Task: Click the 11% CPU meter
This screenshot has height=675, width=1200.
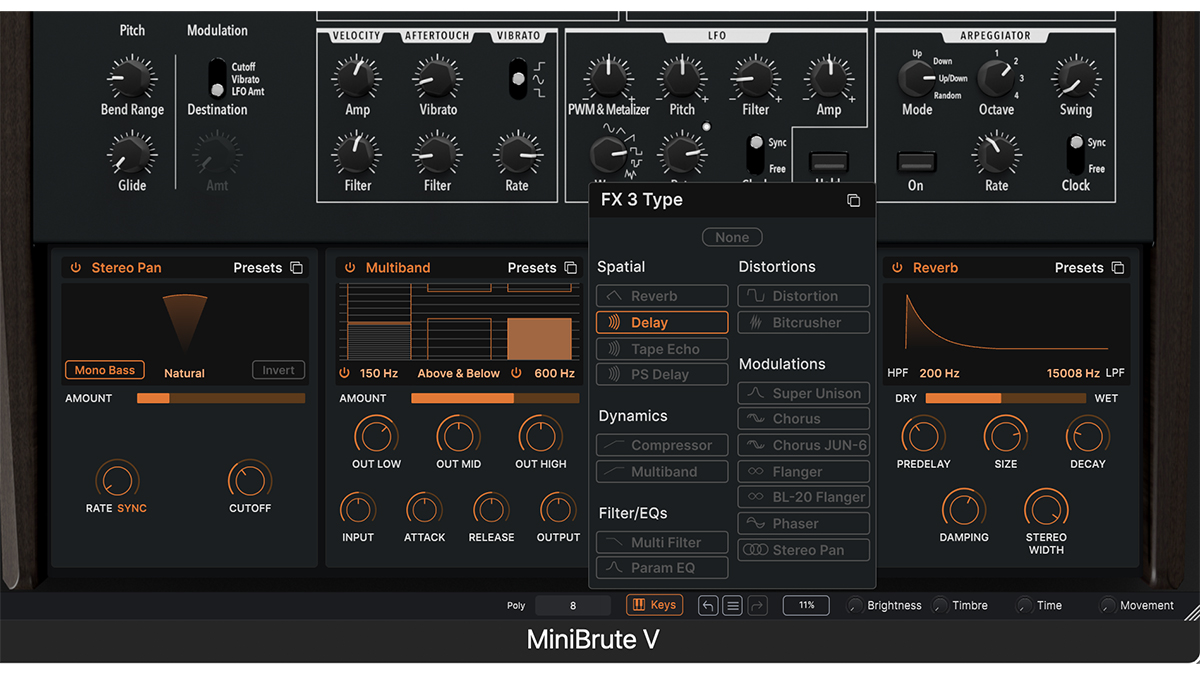Action: (x=806, y=605)
